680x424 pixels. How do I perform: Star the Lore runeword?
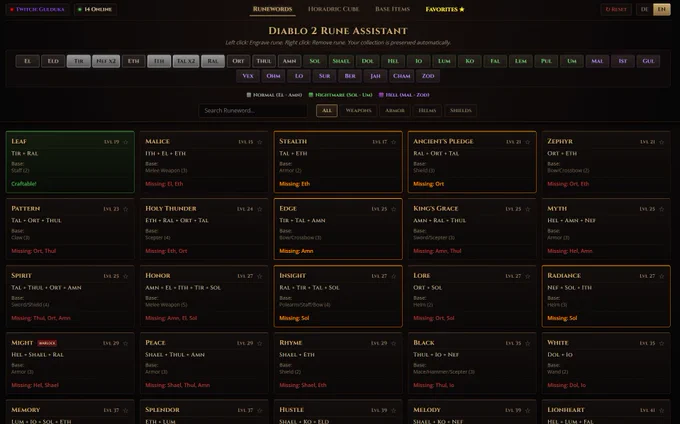tap(527, 276)
